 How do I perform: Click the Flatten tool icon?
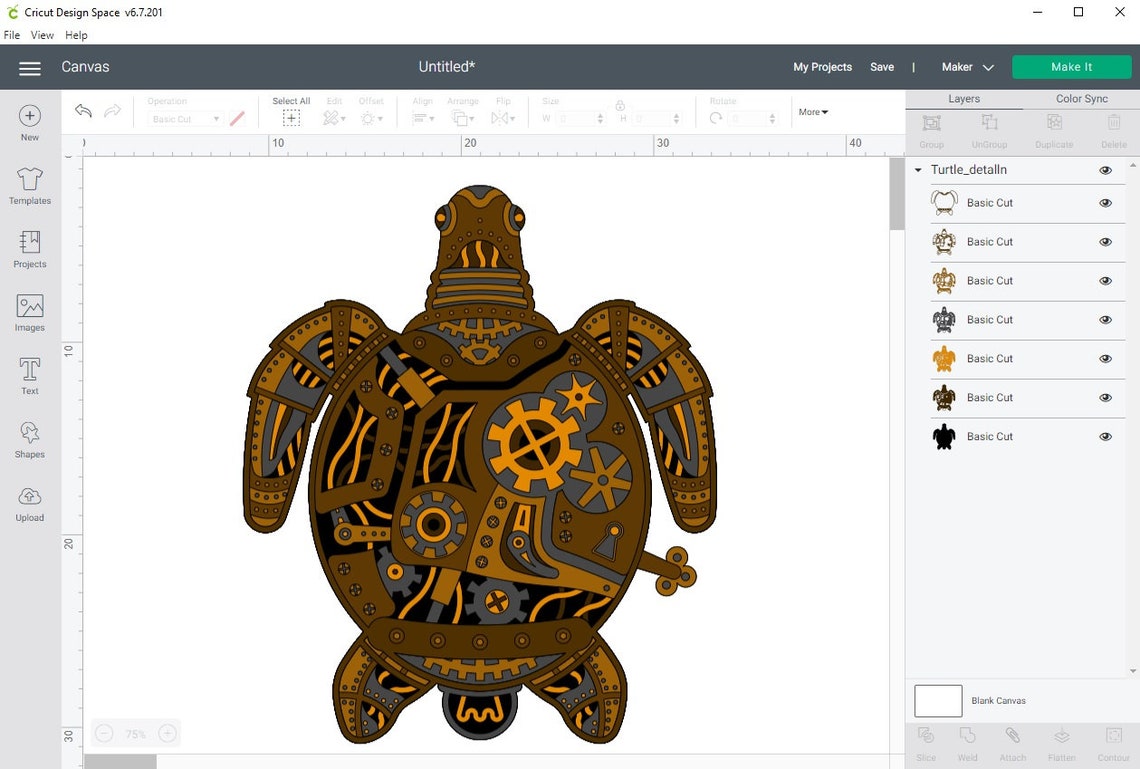1061,736
